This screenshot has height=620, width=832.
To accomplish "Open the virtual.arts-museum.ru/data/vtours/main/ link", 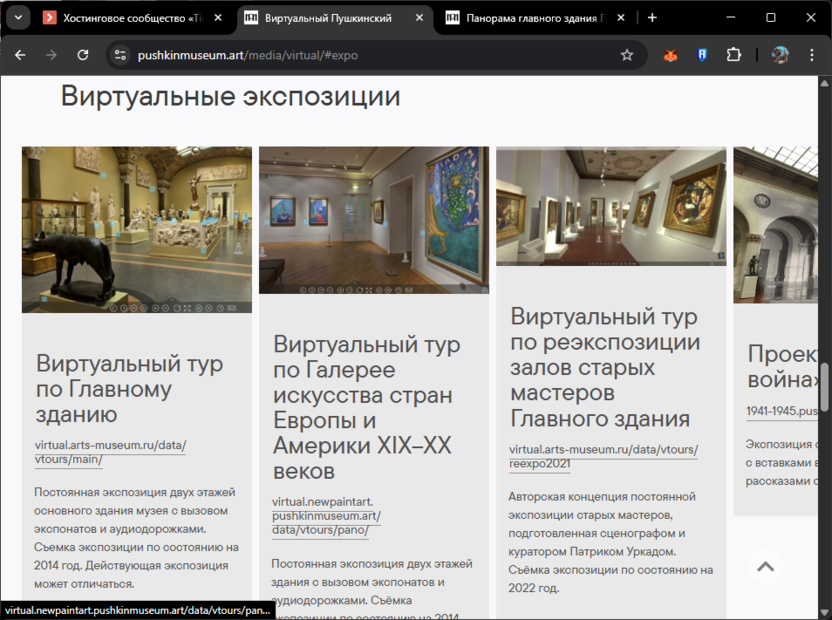I will 110,452.
